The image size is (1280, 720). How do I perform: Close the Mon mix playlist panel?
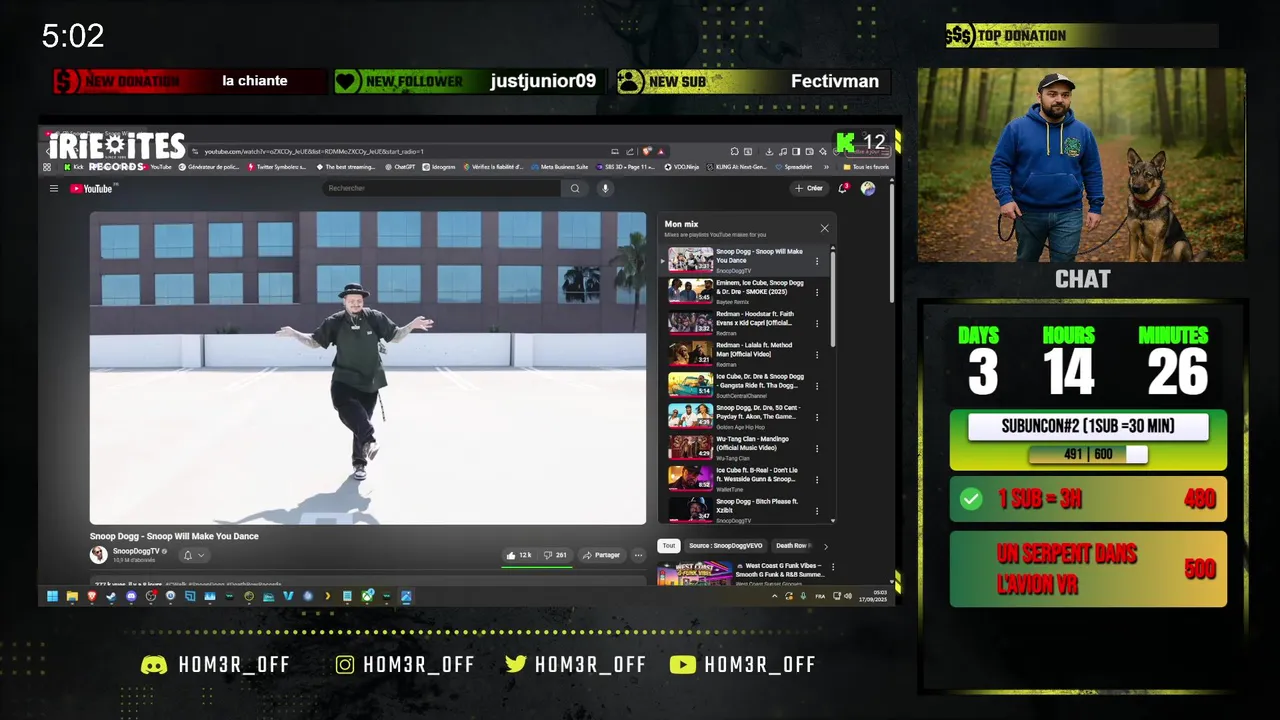[825, 228]
